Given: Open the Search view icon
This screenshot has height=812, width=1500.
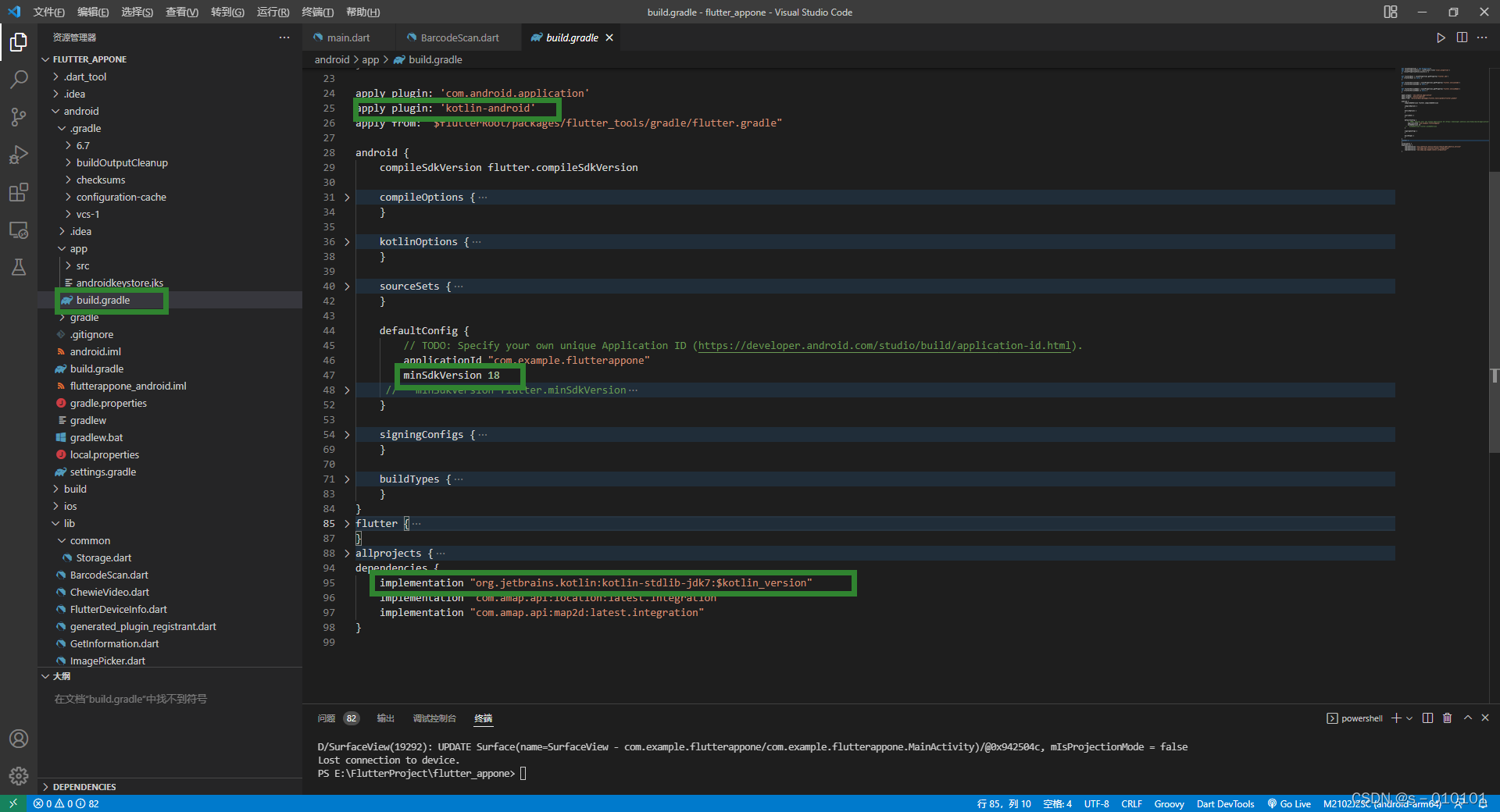Looking at the screenshot, I should click(x=19, y=80).
